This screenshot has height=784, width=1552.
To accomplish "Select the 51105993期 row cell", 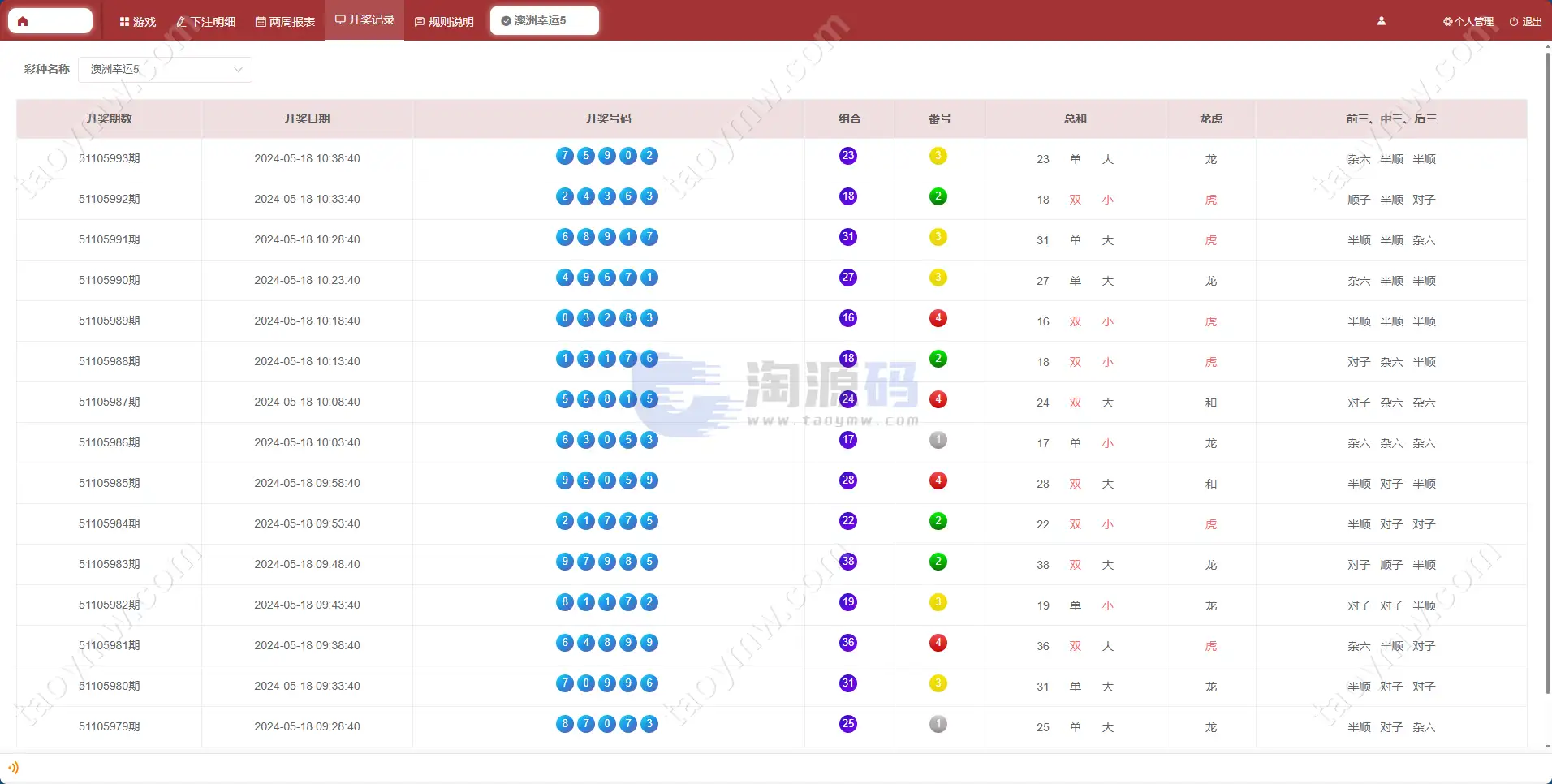I will pyautogui.click(x=110, y=158).
